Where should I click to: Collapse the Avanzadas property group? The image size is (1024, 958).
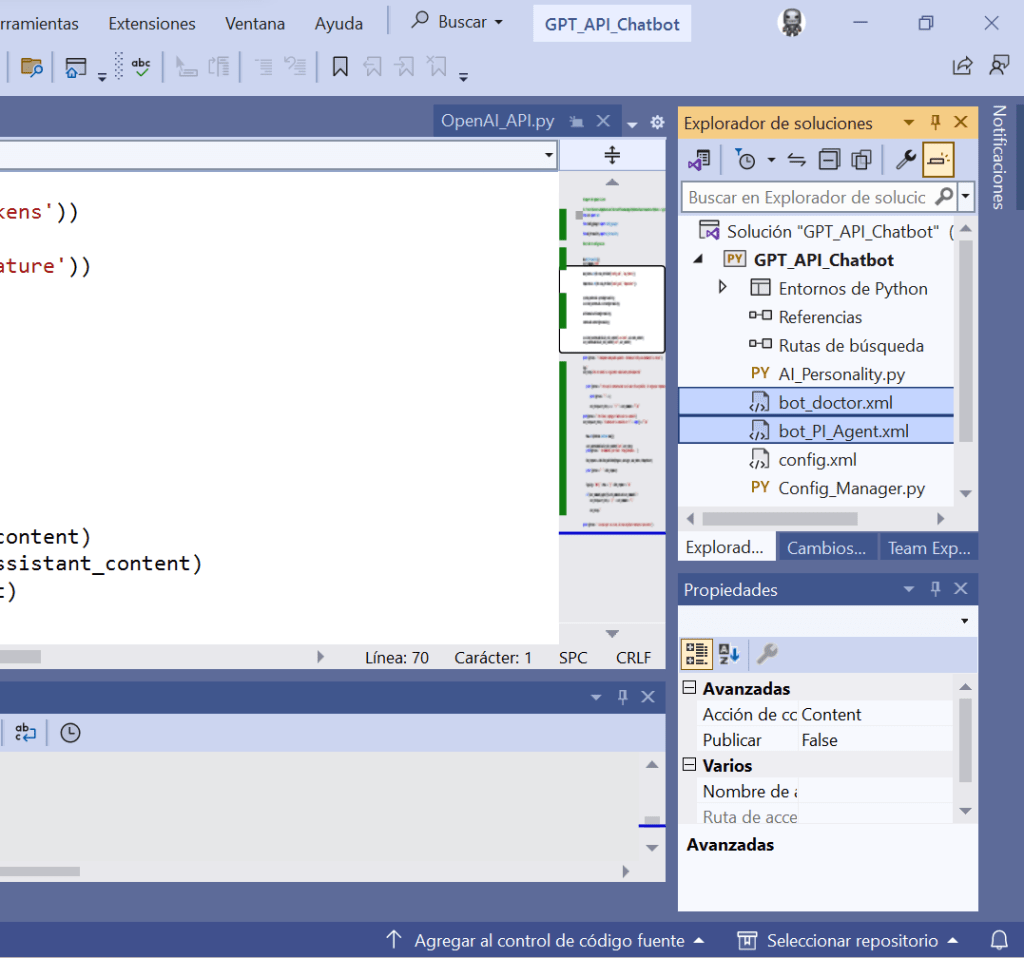689,688
